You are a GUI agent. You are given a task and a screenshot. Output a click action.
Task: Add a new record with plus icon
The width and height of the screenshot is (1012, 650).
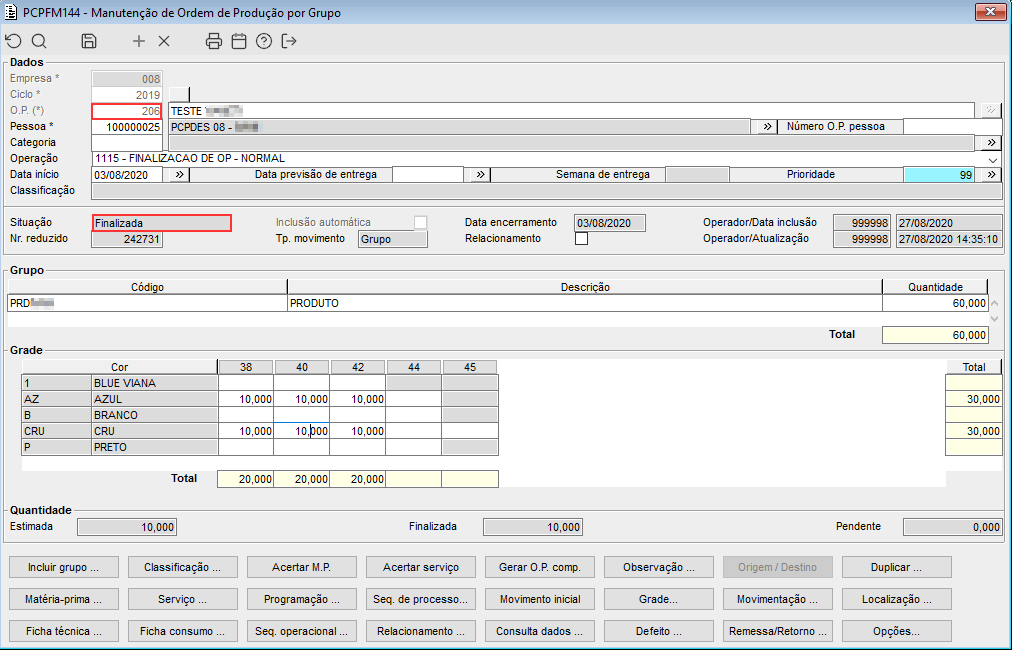pos(139,41)
